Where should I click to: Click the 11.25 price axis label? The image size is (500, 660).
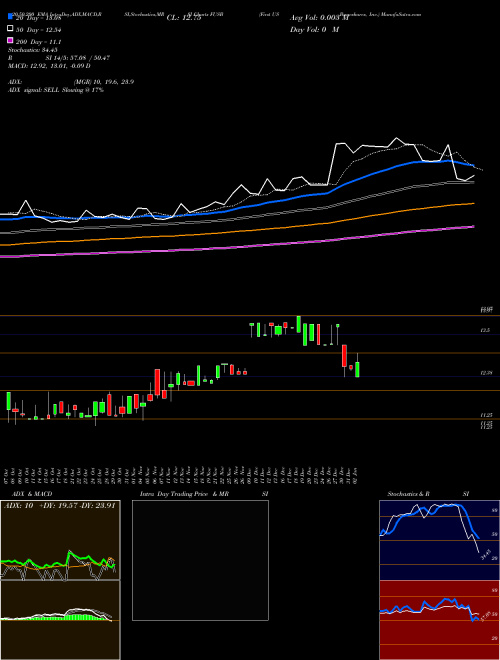(x=486, y=415)
